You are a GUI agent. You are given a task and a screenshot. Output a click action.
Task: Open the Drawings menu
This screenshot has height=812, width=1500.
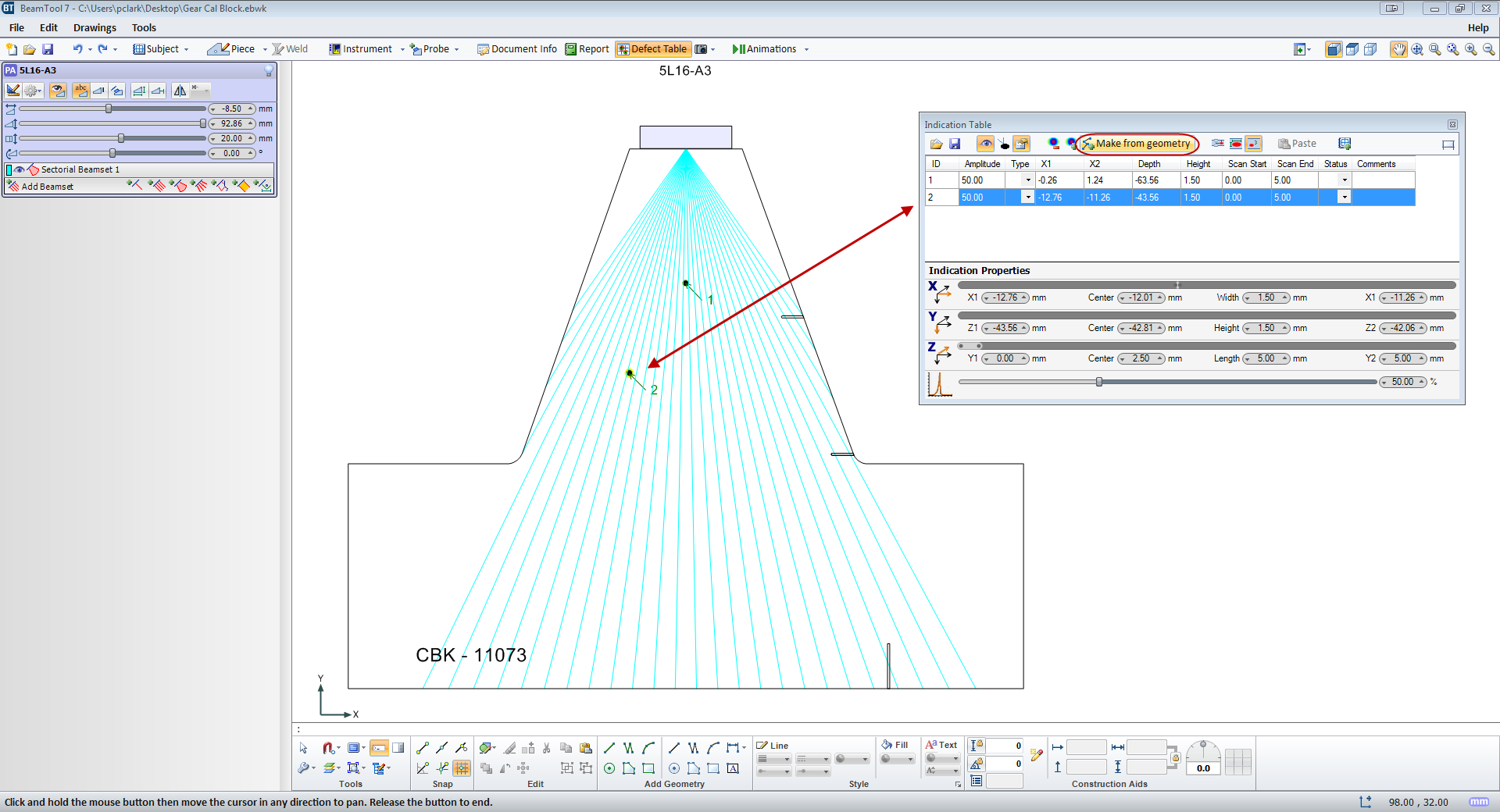pos(94,27)
